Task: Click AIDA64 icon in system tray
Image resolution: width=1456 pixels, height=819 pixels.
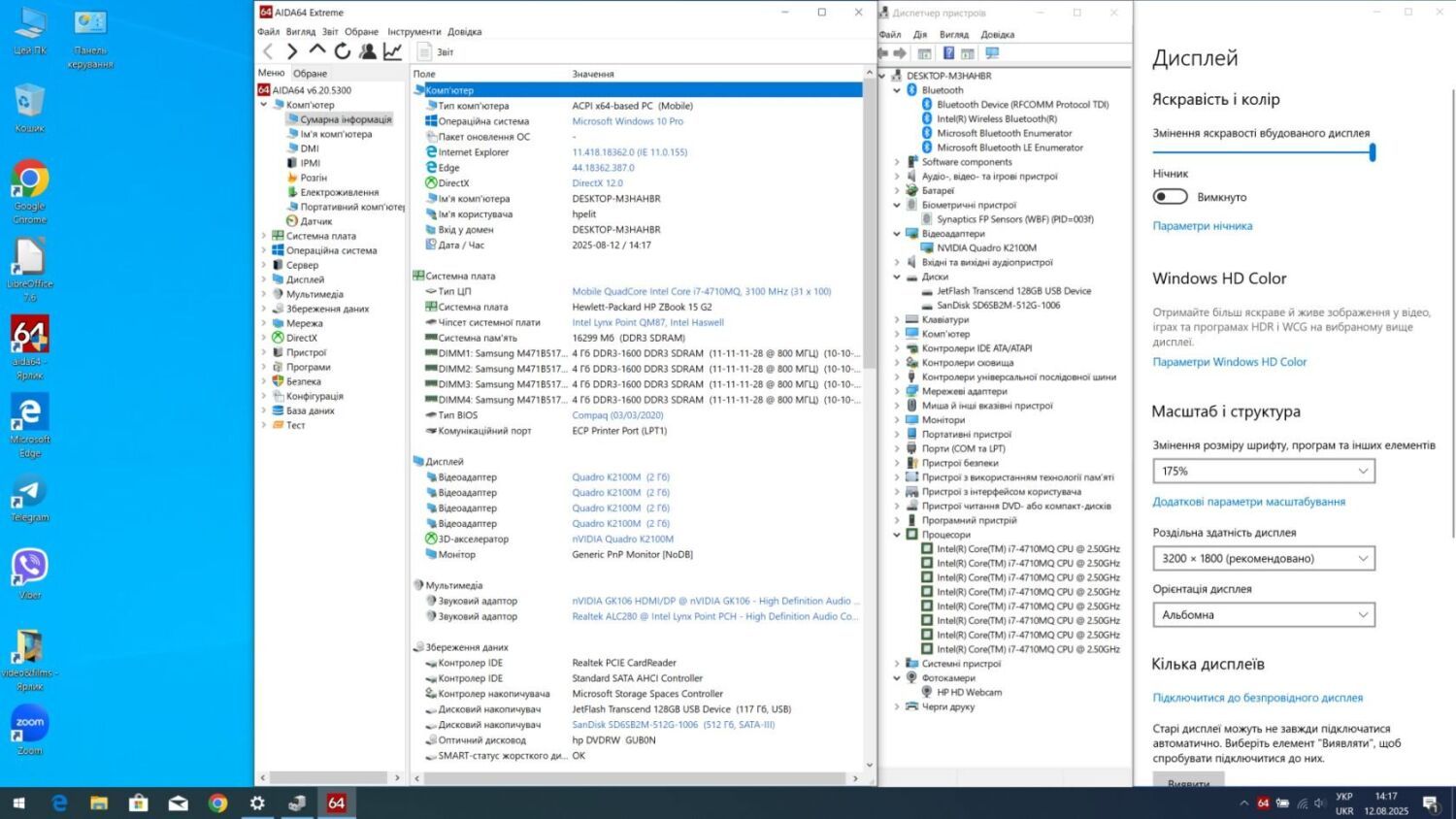Action: (x=1263, y=803)
